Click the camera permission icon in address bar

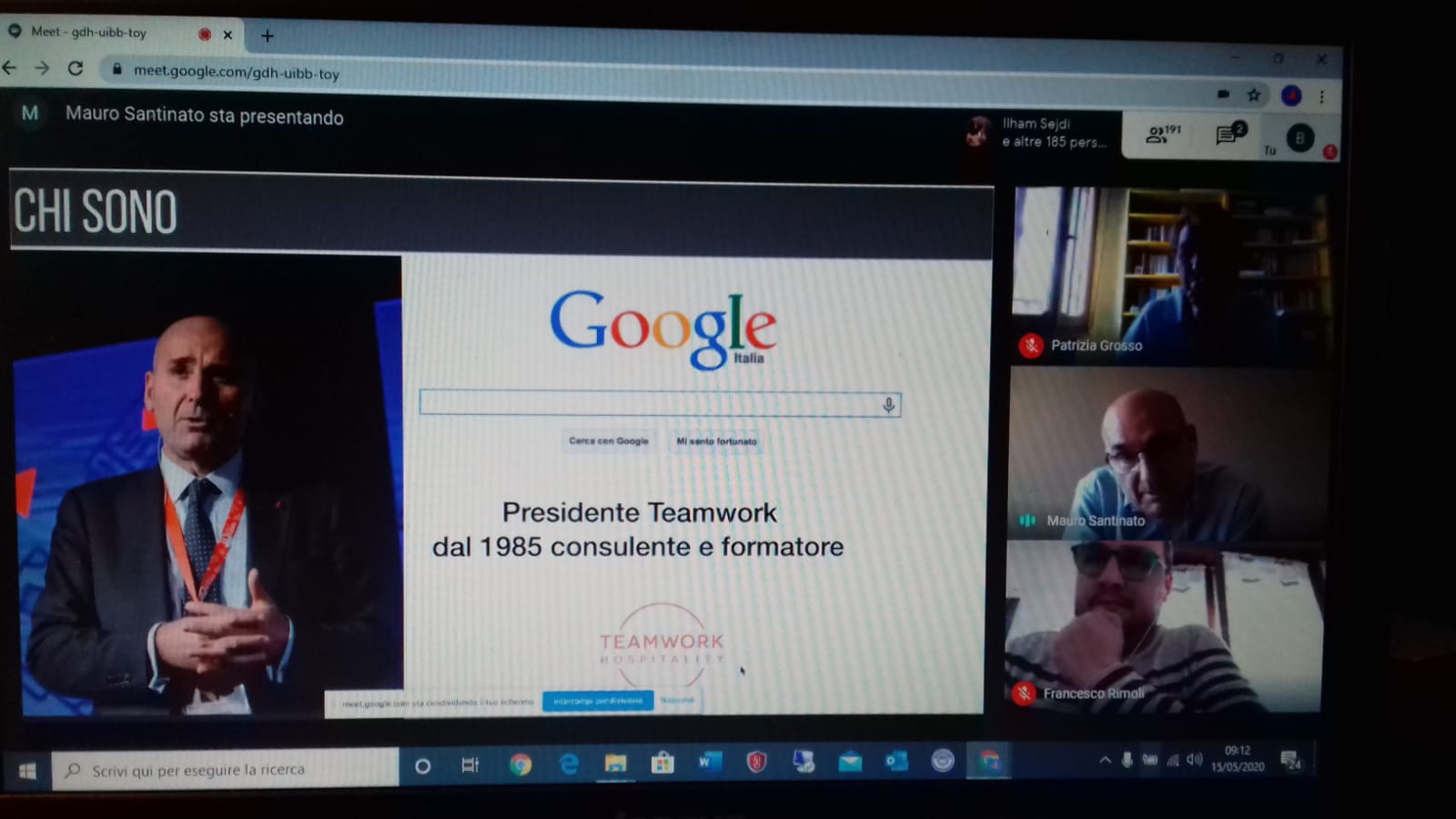[1223, 94]
